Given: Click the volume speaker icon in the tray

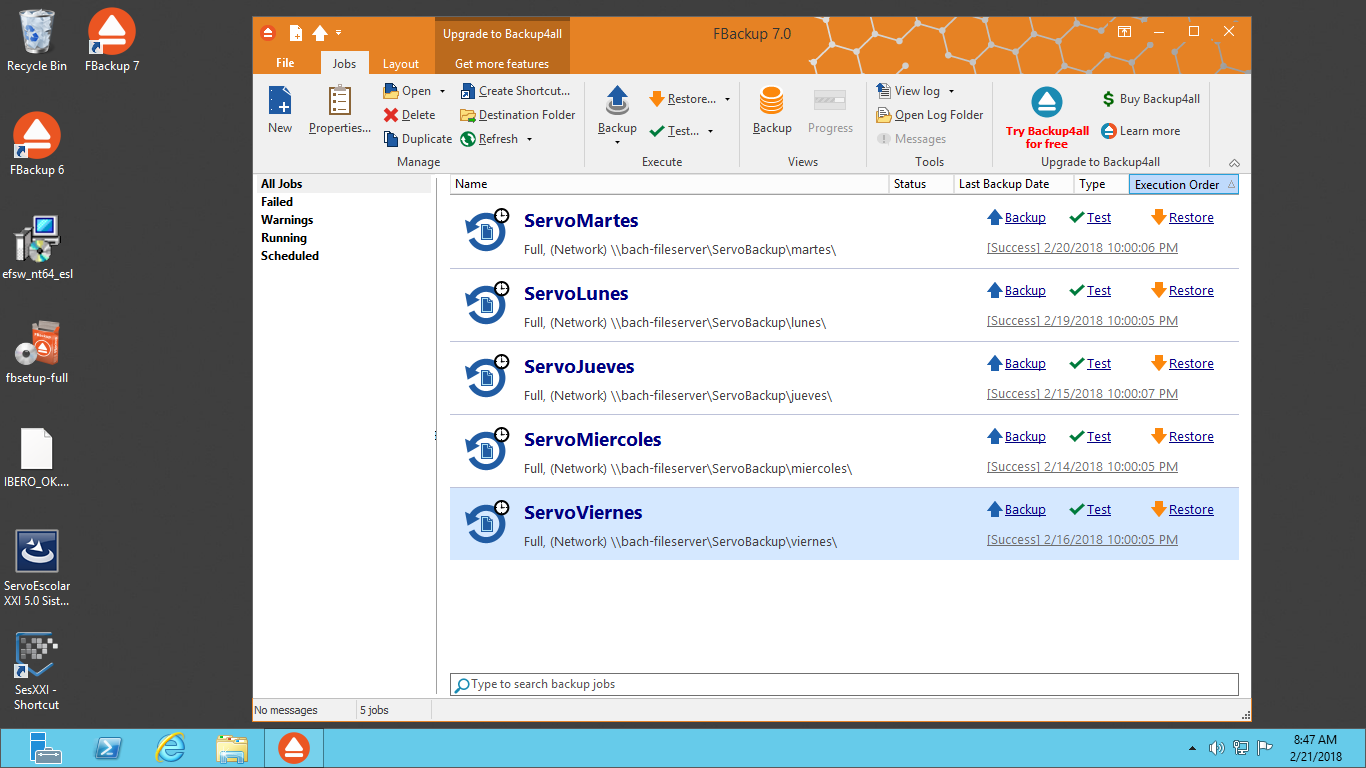Looking at the screenshot, I should pos(1216,748).
